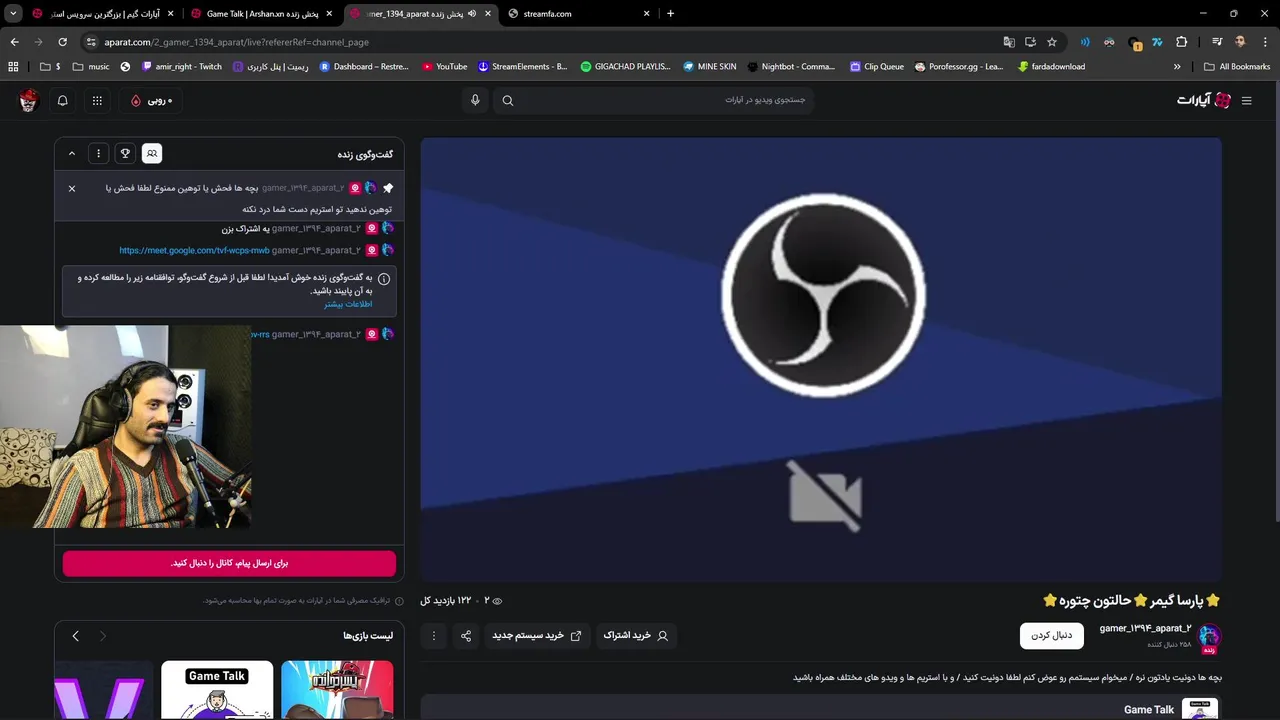Click the 'Game Talk' card below description
Image resolution: width=1280 pixels, height=720 pixels.
[821, 708]
